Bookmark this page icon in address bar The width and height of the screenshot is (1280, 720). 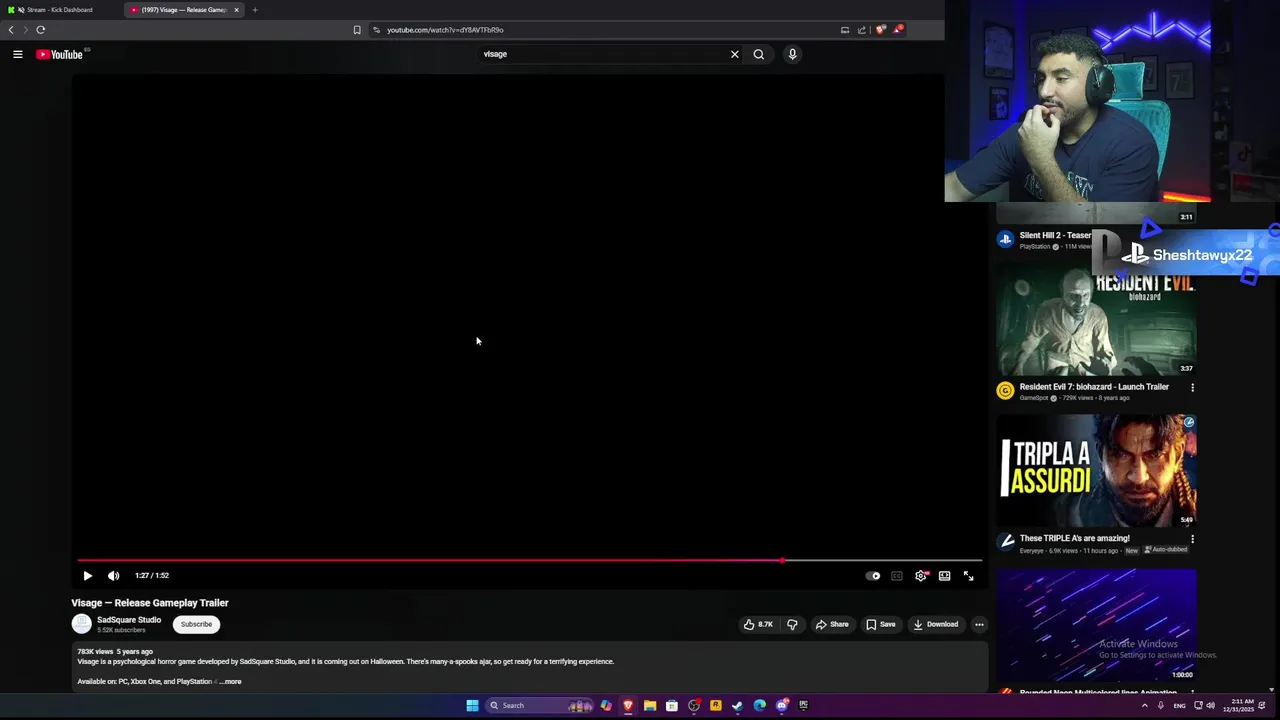(357, 30)
